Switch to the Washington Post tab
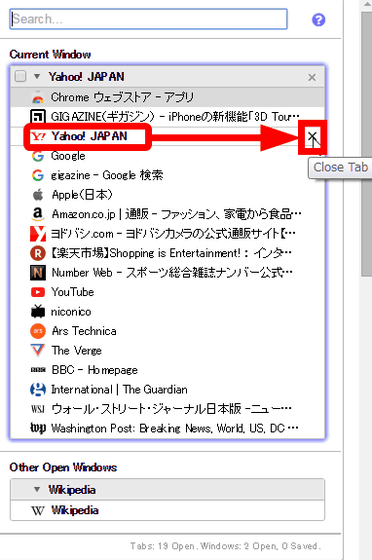This screenshot has width=372, height=560. (x=175, y=428)
